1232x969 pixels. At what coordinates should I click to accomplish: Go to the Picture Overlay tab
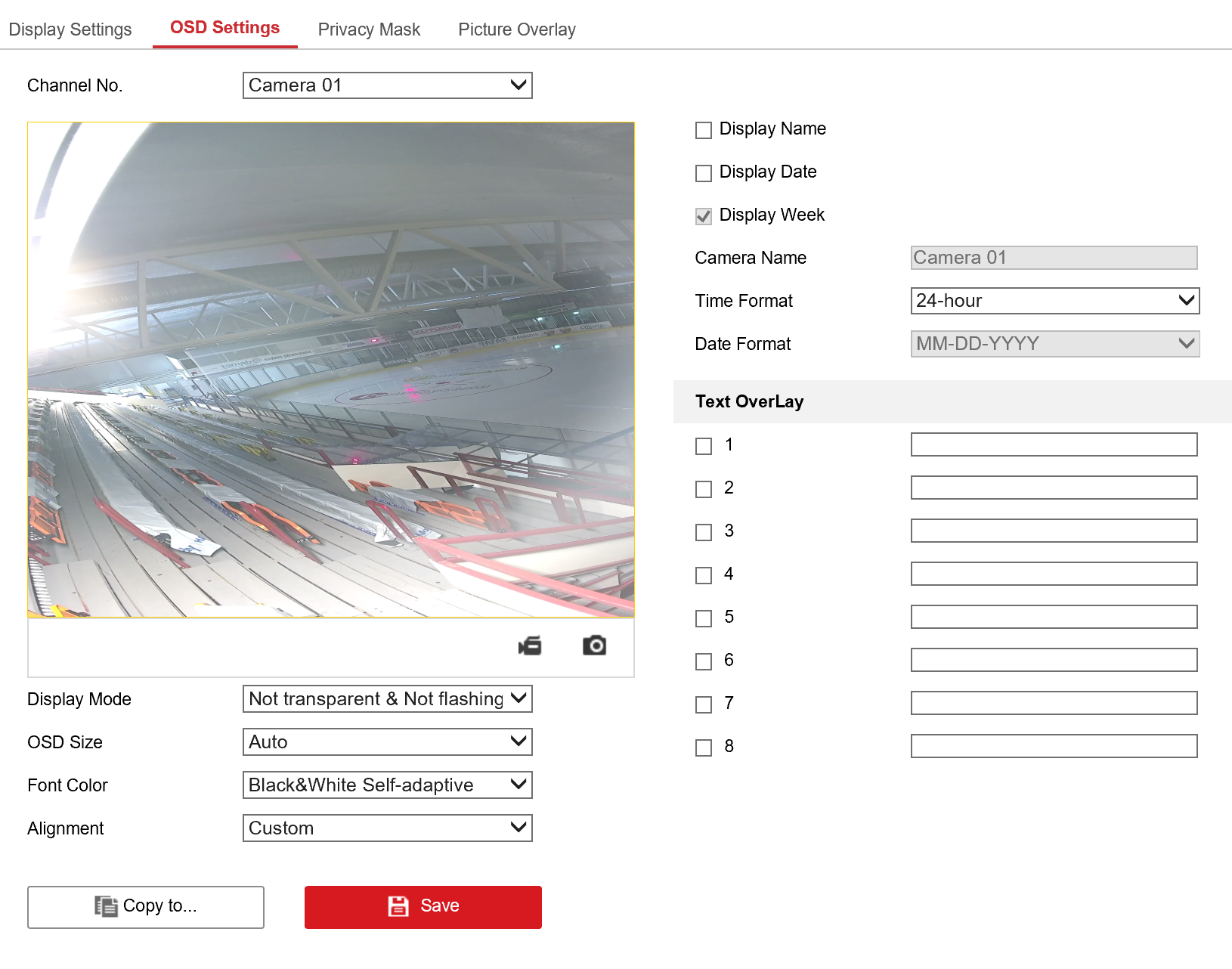click(517, 29)
